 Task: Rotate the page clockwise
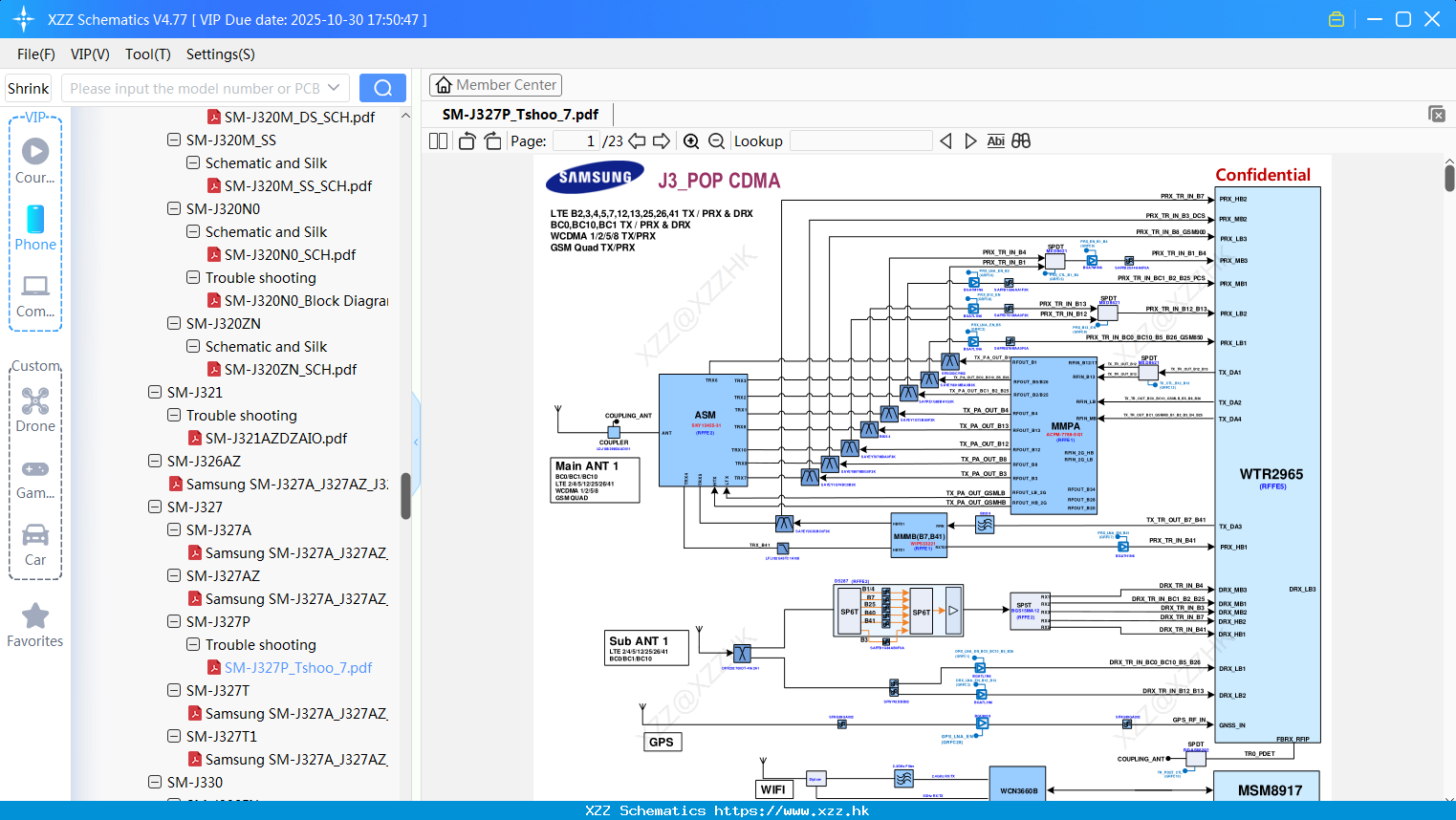click(x=491, y=140)
